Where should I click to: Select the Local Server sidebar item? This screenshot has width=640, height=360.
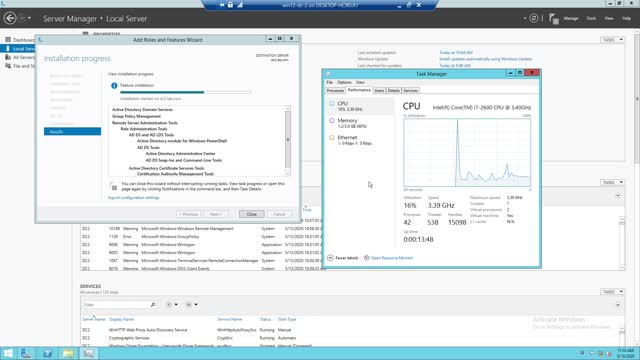[x=18, y=49]
